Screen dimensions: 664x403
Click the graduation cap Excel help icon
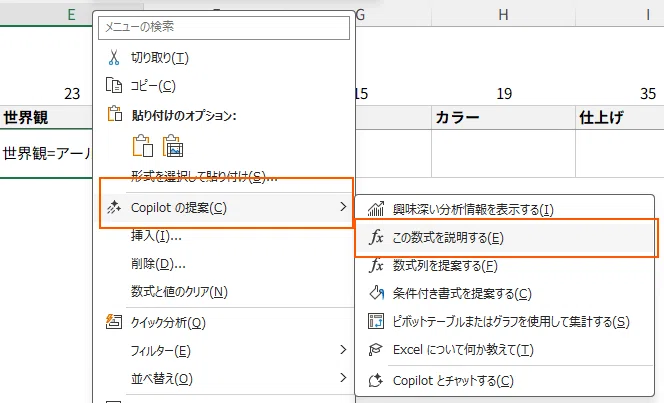coord(376,350)
